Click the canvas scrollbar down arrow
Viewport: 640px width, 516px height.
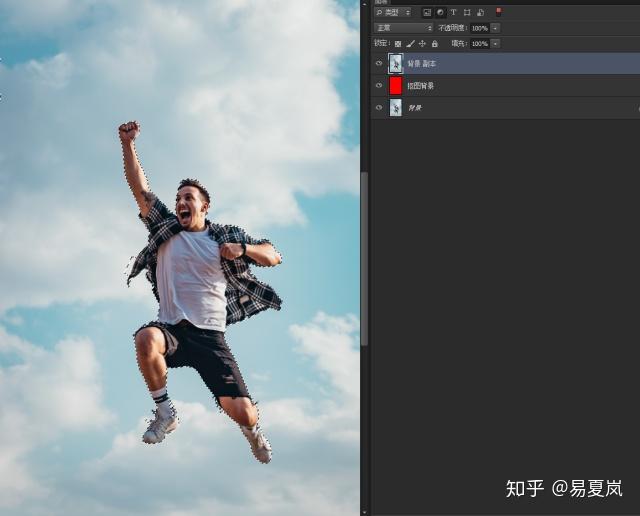coord(364,512)
